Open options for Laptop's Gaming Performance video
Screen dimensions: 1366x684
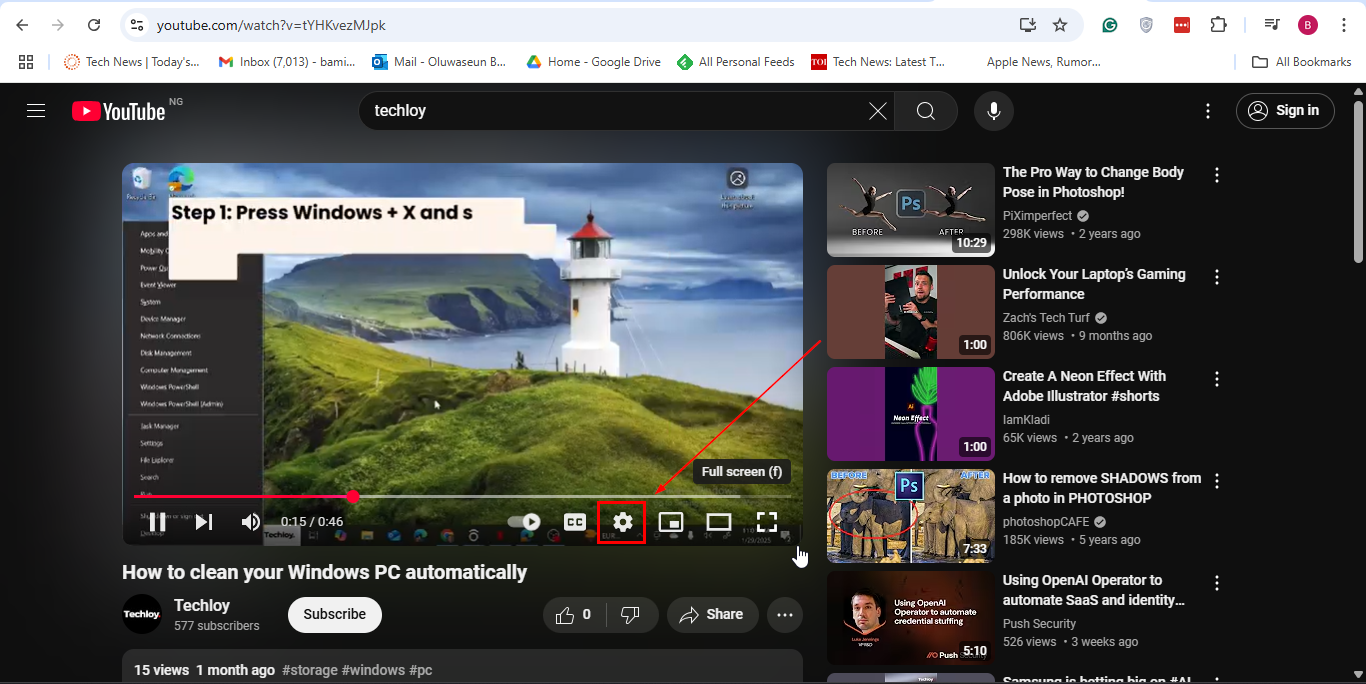(1217, 277)
